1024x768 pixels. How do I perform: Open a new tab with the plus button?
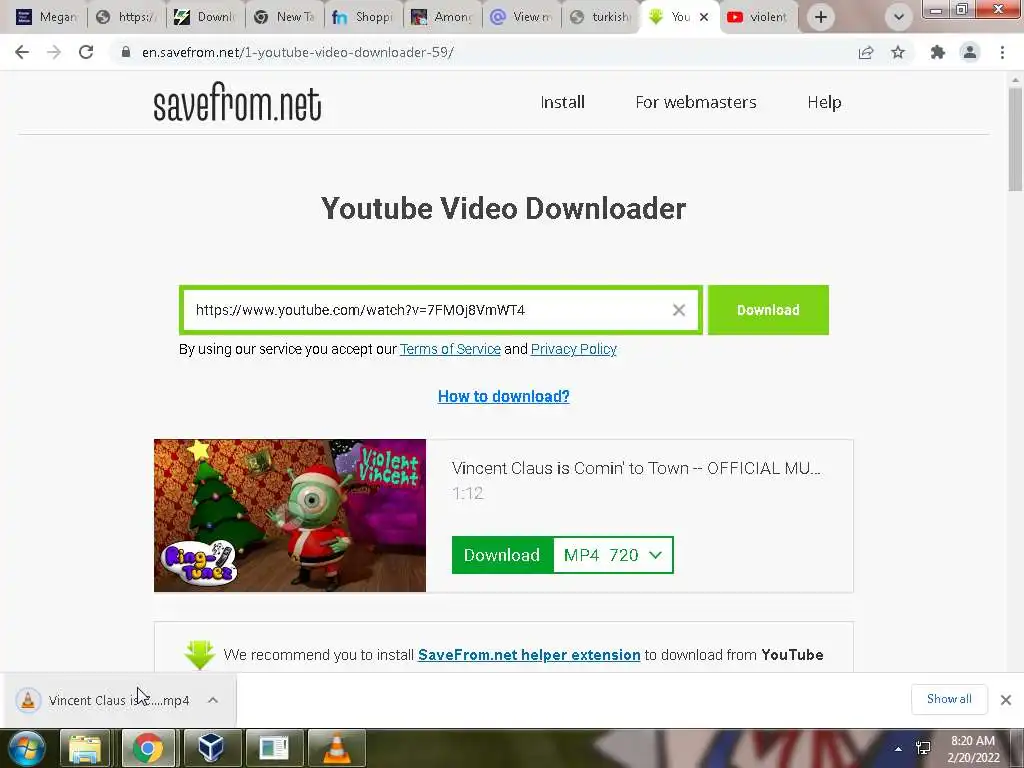pos(821,17)
